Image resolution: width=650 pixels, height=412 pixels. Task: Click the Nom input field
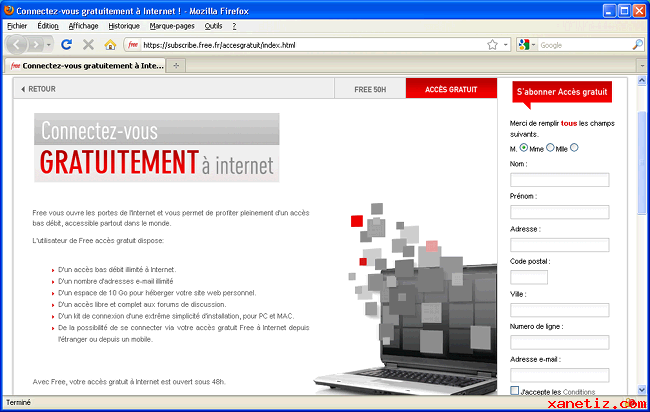click(x=560, y=180)
